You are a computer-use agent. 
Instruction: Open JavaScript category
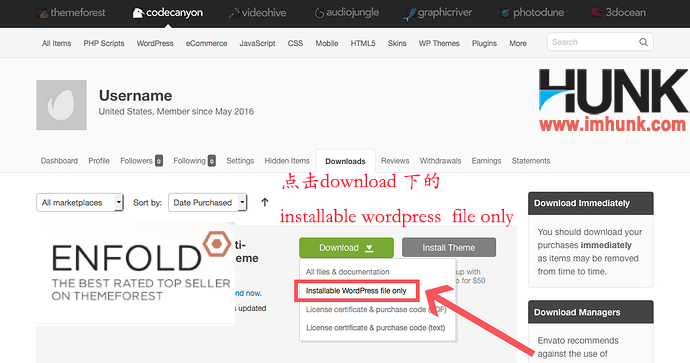pos(257,43)
